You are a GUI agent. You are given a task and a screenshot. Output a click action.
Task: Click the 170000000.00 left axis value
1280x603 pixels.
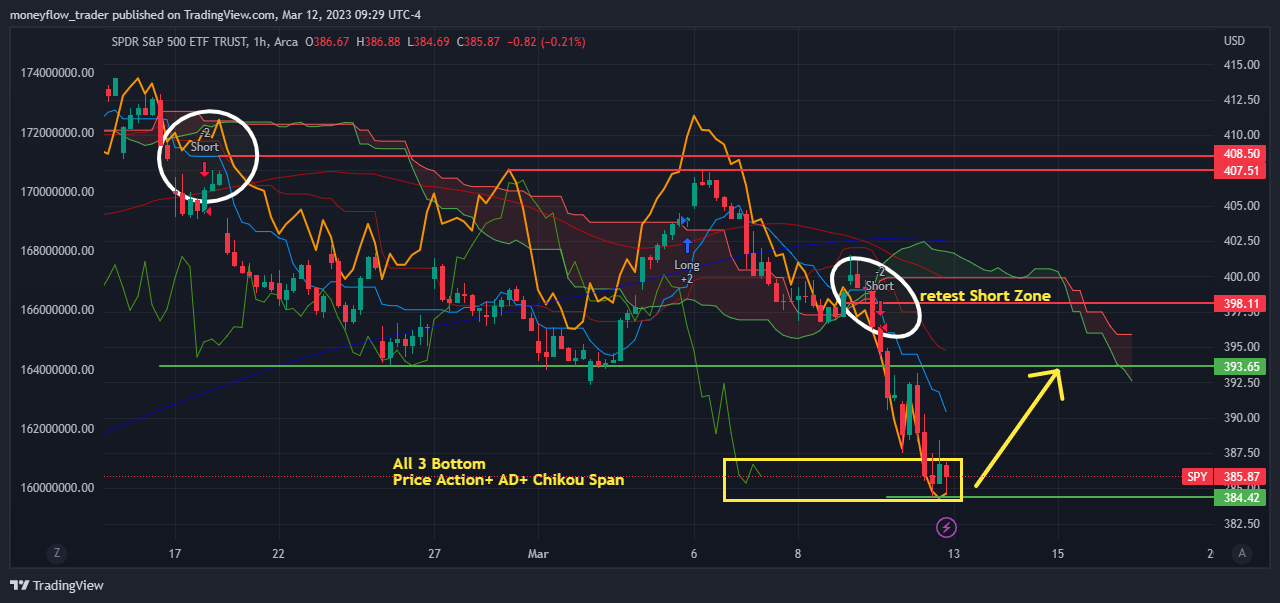pos(57,192)
